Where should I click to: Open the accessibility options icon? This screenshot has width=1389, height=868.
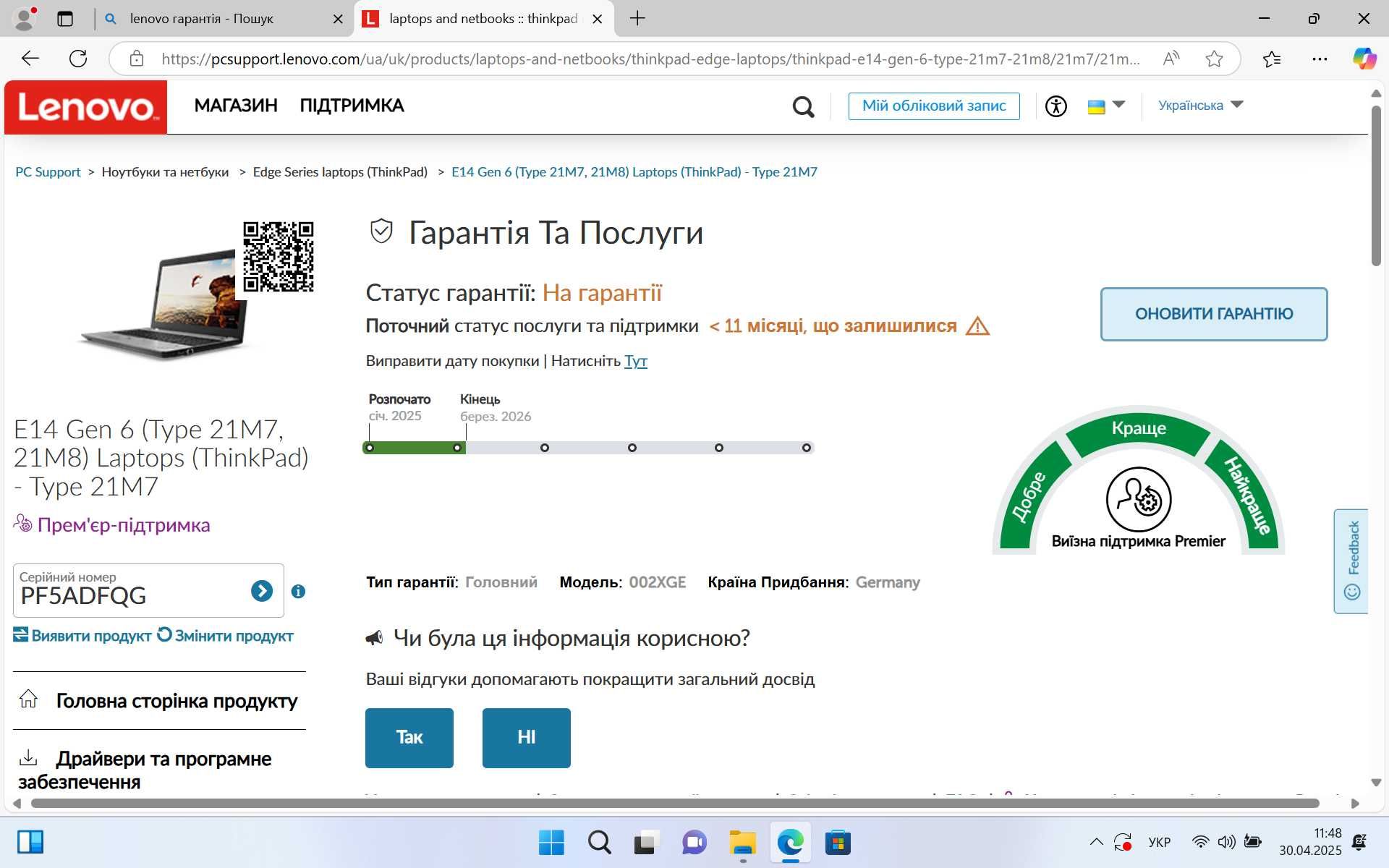tap(1055, 106)
